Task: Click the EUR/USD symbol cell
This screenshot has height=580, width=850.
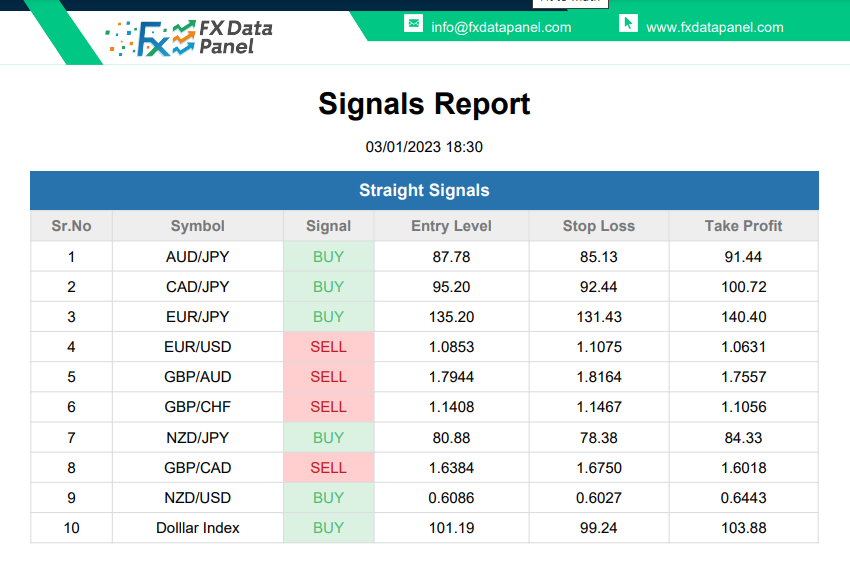Action: (198, 347)
